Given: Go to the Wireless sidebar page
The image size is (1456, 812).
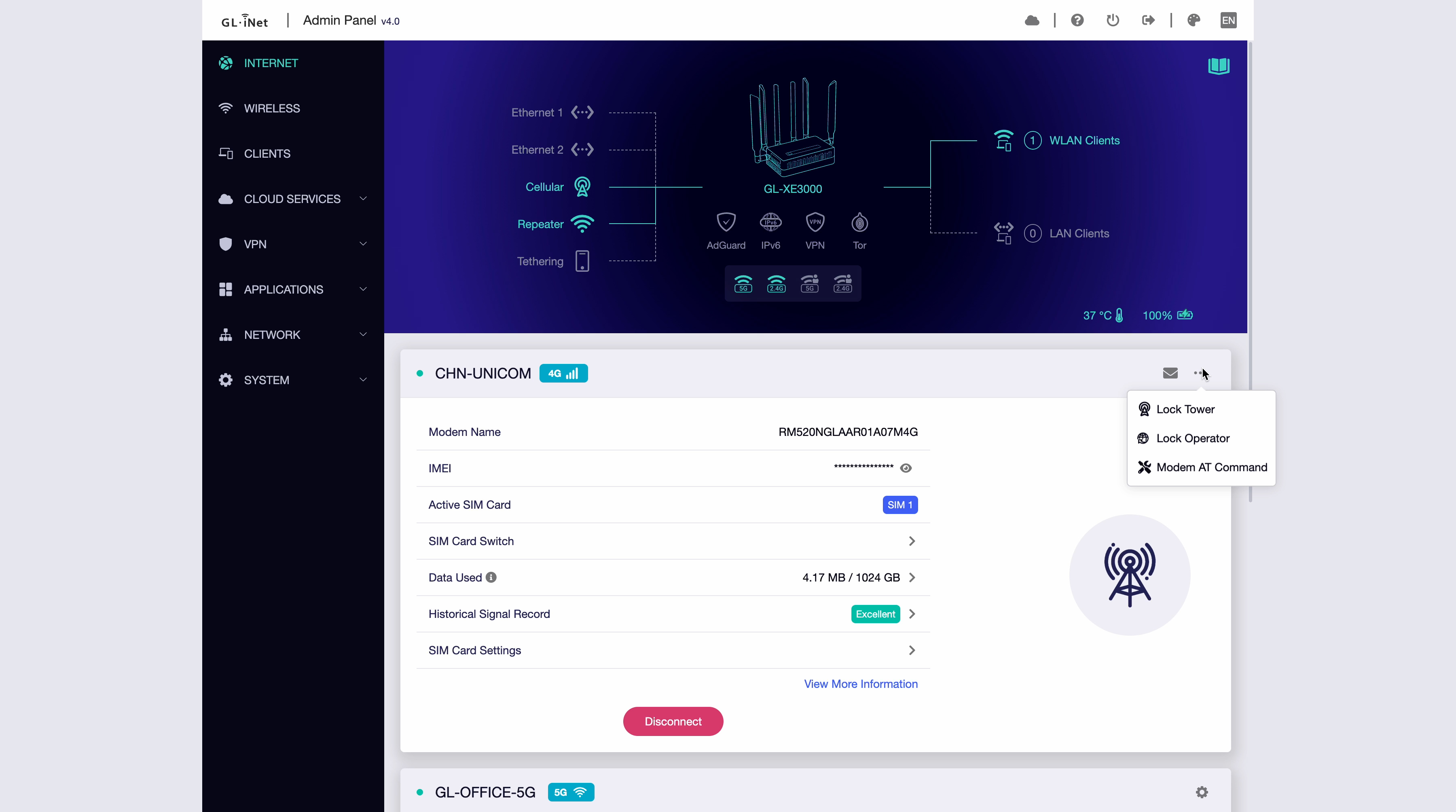Looking at the screenshot, I should [293, 108].
